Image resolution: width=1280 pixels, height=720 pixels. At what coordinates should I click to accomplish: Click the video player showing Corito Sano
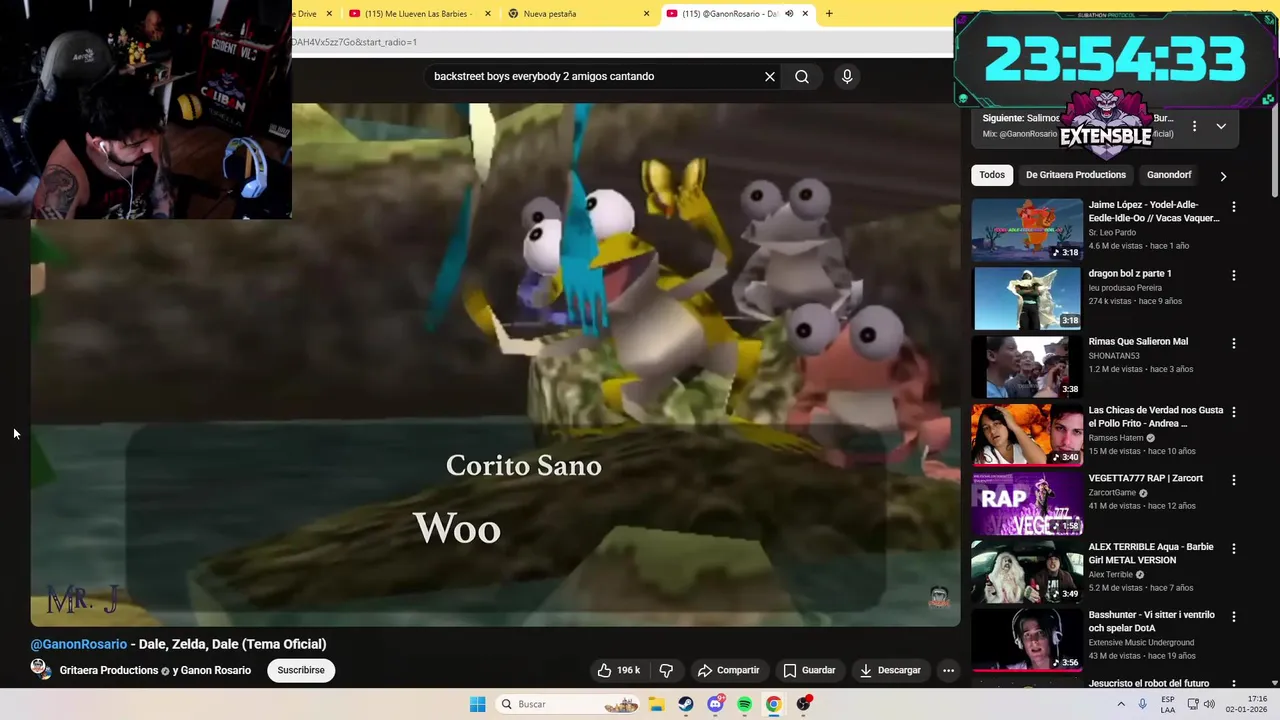tap(495, 364)
